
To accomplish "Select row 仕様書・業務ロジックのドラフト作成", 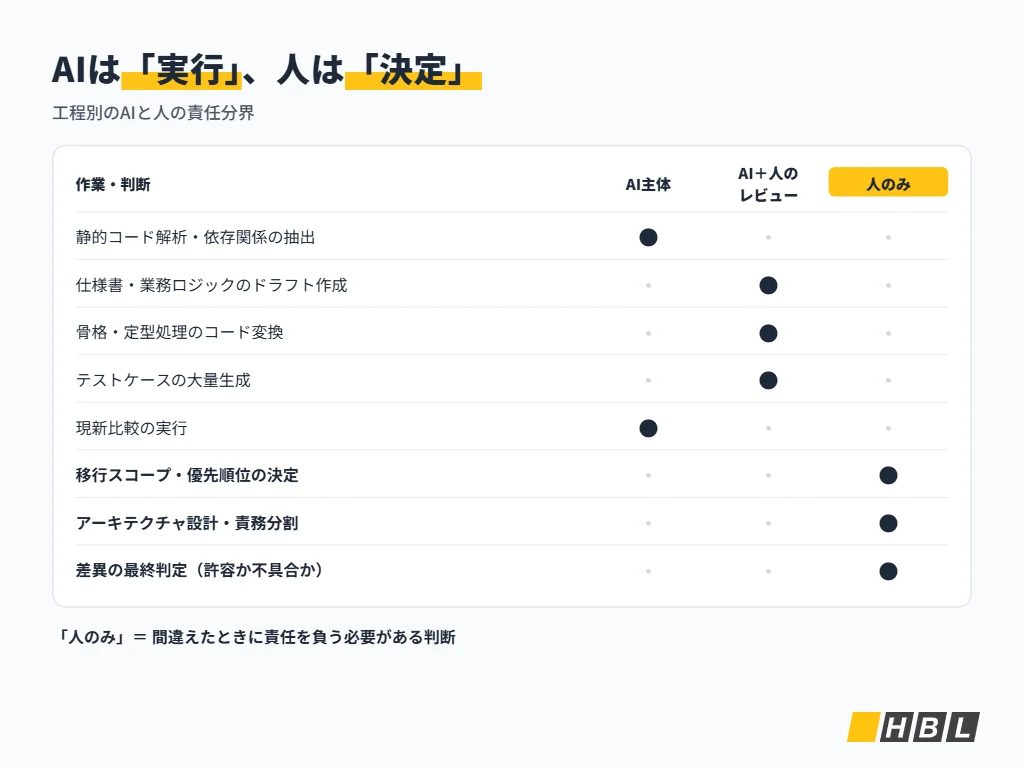I will pyautogui.click(x=512, y=285).
